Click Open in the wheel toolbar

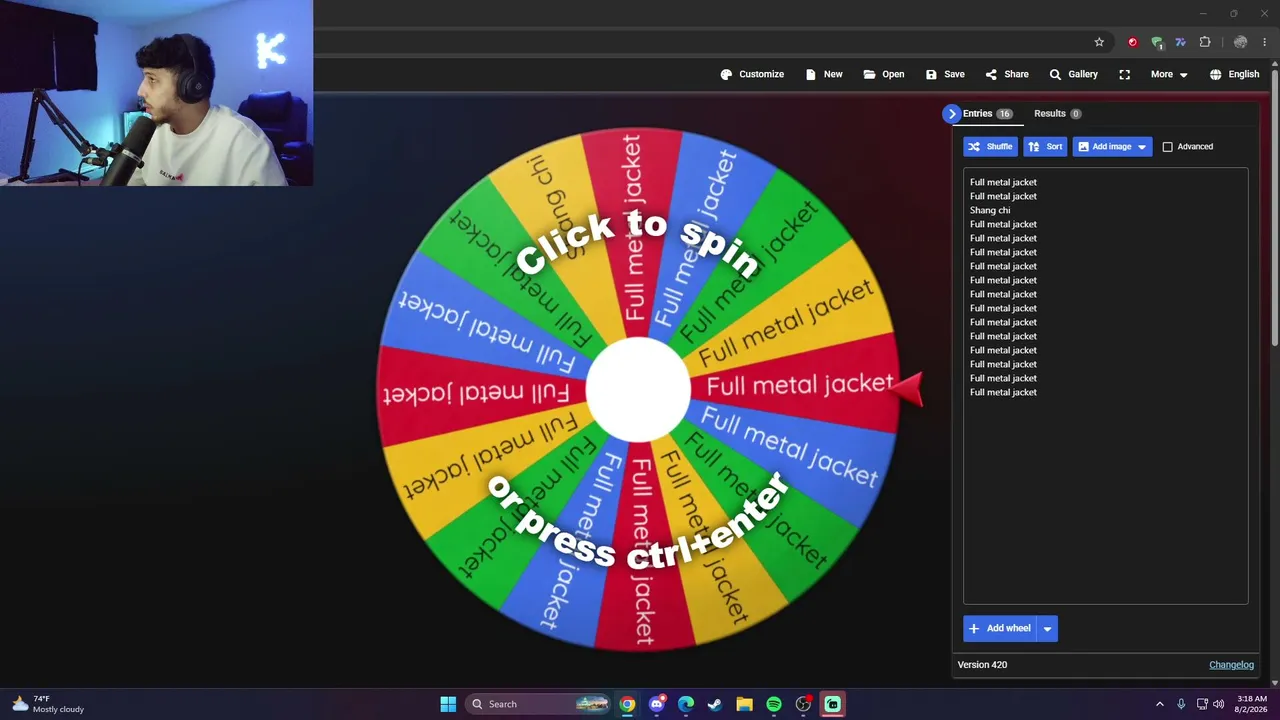coord(884,74)
